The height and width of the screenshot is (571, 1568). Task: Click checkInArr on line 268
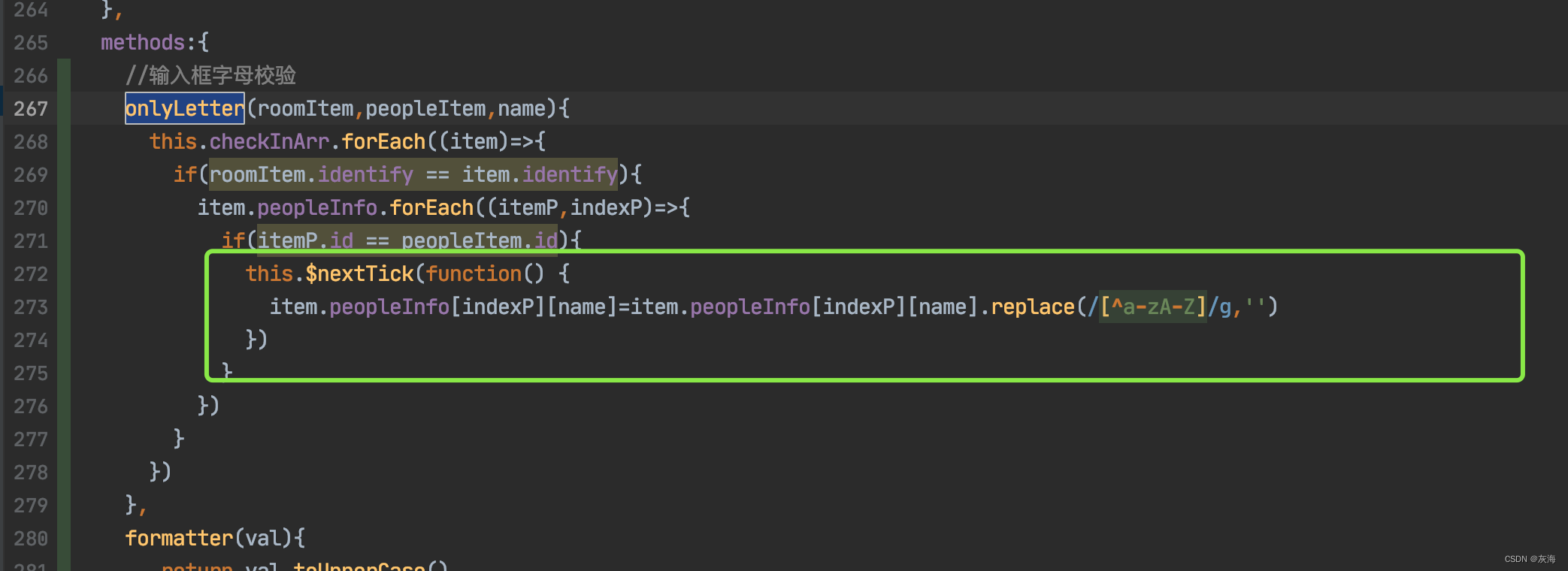269,142
